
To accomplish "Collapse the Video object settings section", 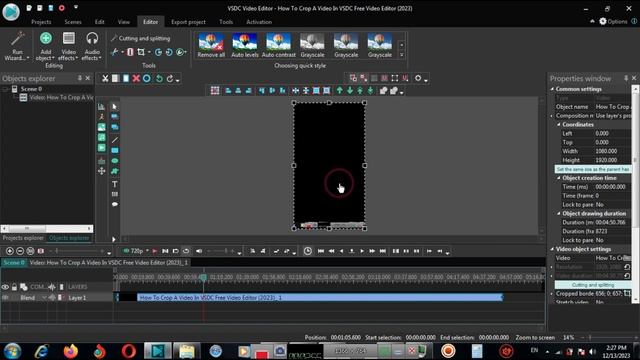I will pyautogui.click(x=552, y=249).
